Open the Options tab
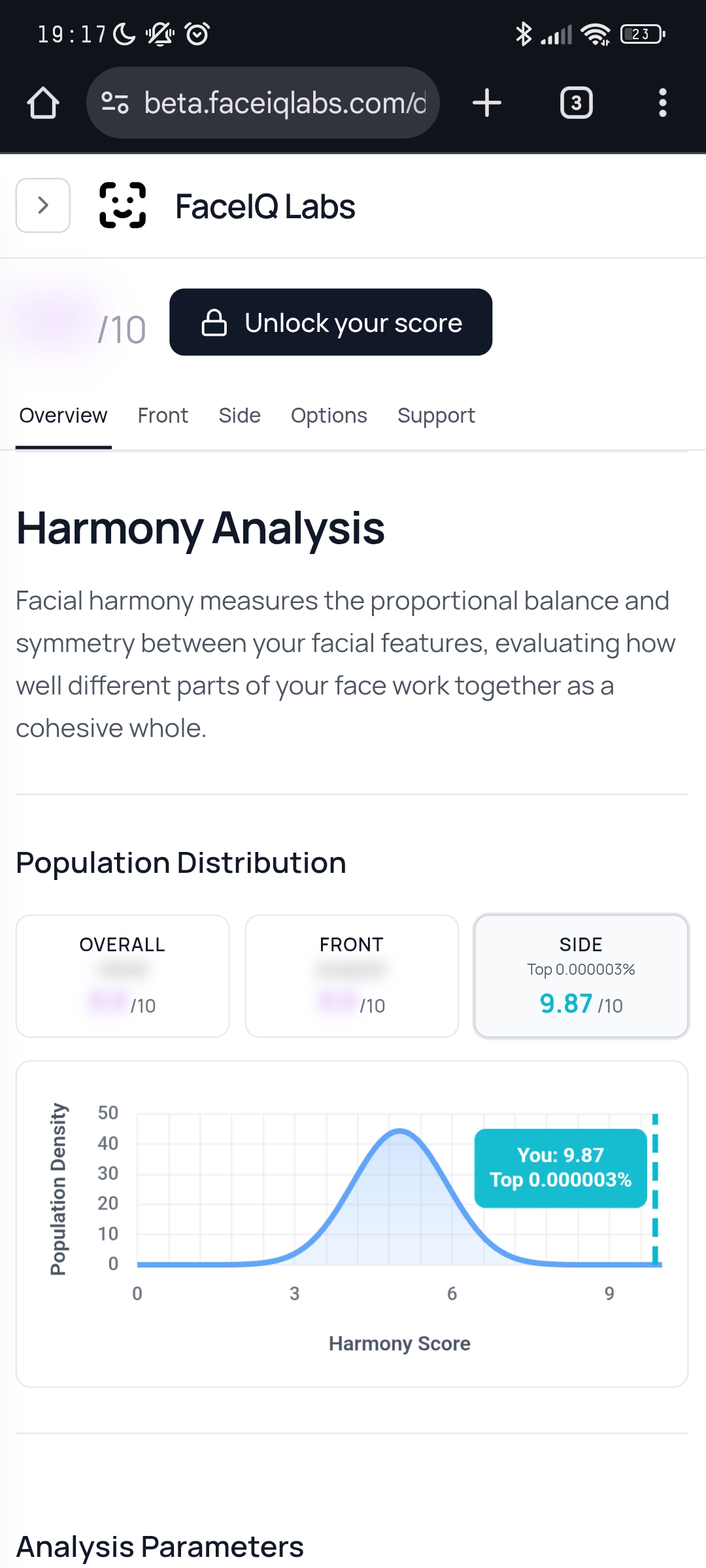The height and width of the screenshot is (1568, 706). coord(329,416)
